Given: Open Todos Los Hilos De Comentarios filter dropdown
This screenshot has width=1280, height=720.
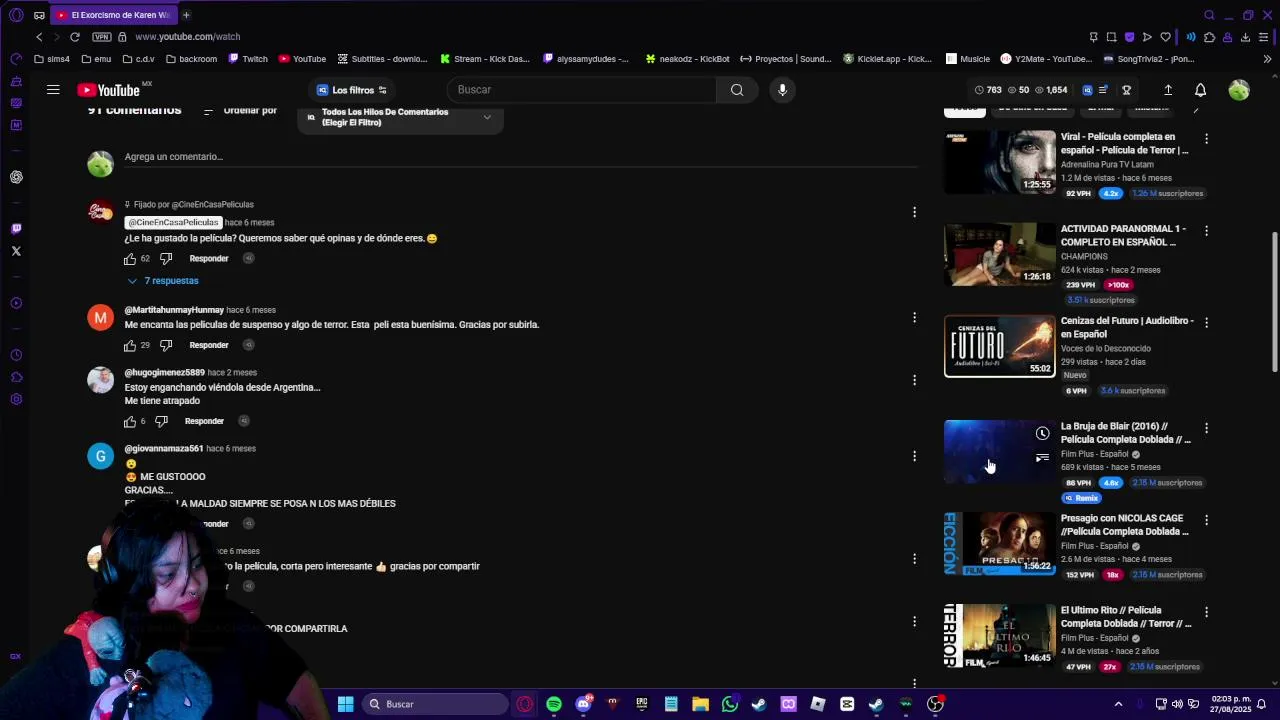Looking at the screenshot, I should point(400,117).
